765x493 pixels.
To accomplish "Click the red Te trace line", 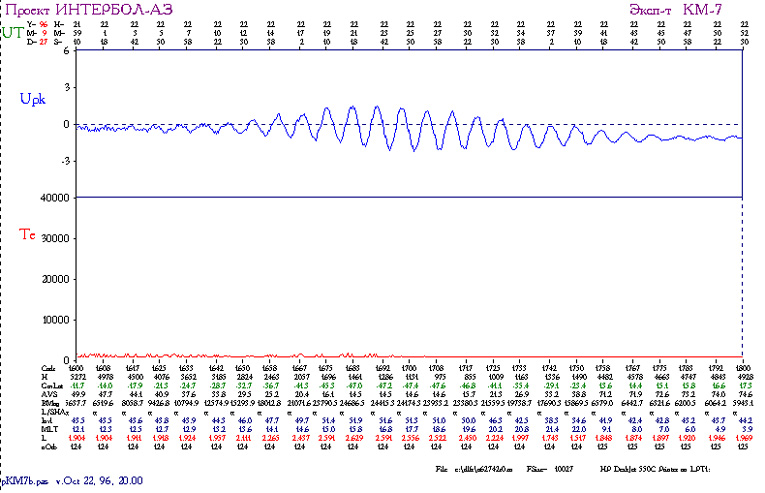I will coord(400,355).
